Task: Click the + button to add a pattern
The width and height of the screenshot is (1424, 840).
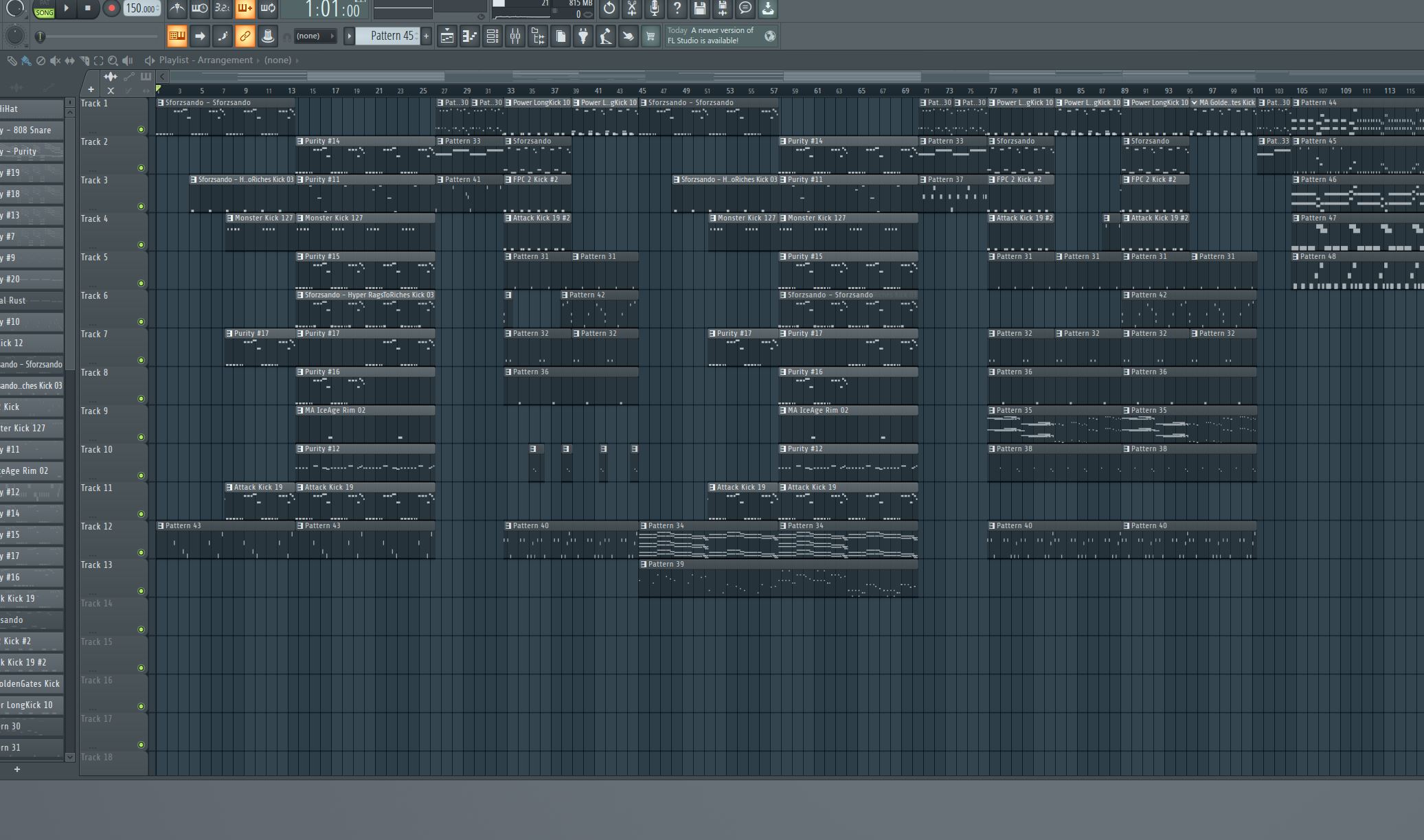Action: 427,36
